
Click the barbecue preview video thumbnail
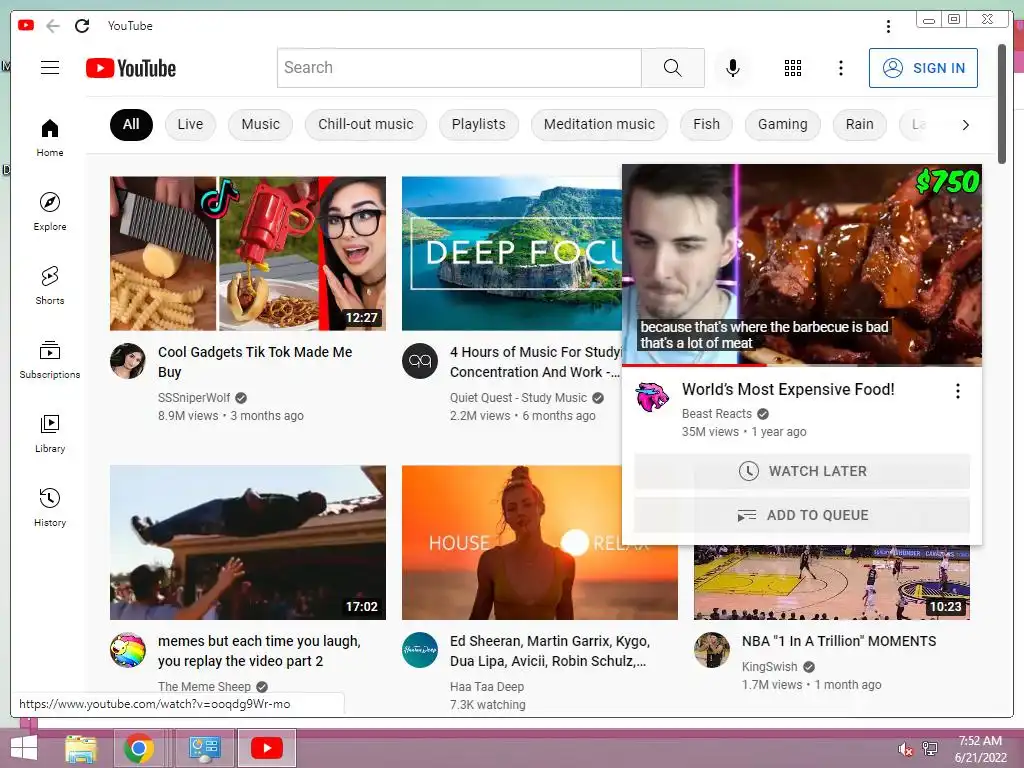click(x=802, y=264)
